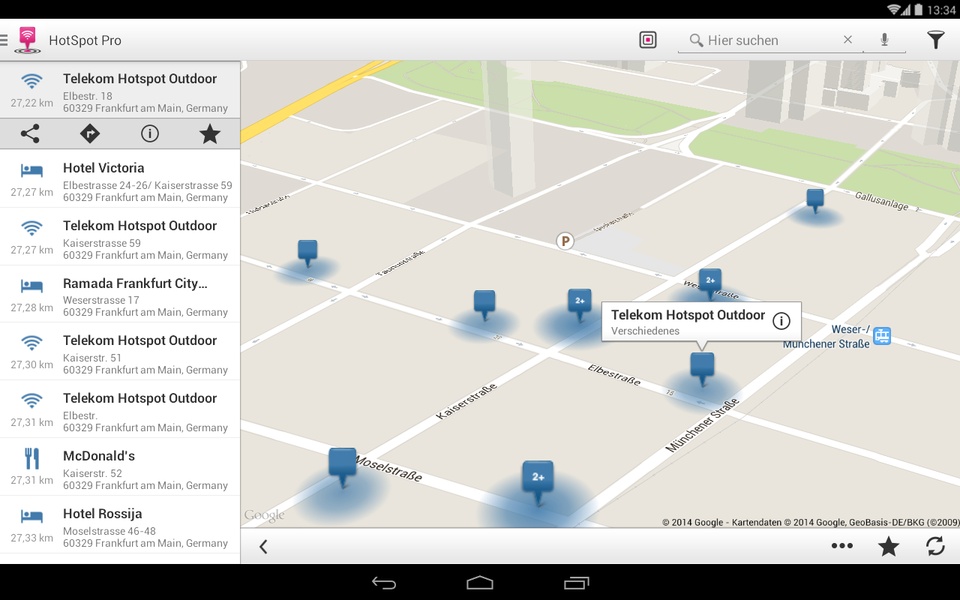The width and height of the screenshot is (960, 600).
Task: Focus the Hier suchen search field
Action: pyautogui.click(x=770, y=40)
